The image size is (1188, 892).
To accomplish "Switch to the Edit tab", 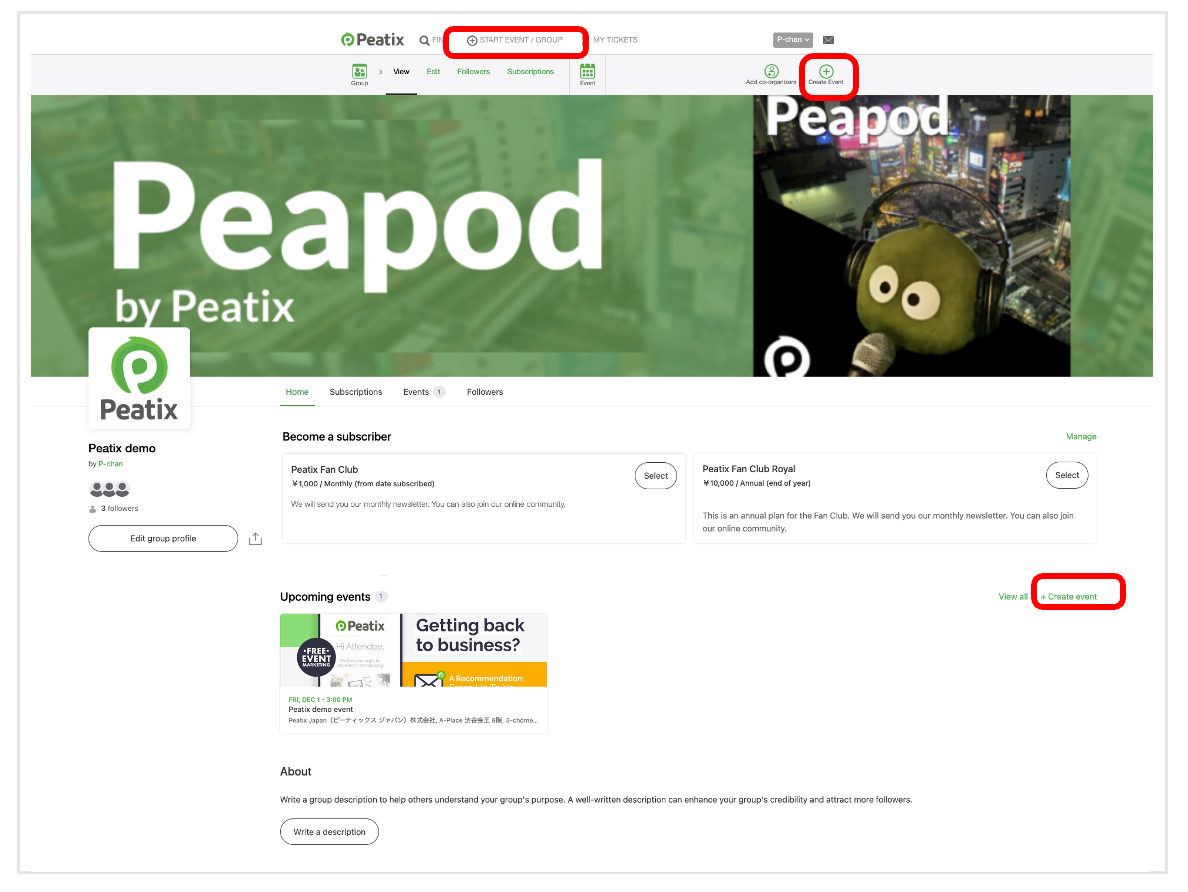I will pyautogui.click(x=433, y=71).
